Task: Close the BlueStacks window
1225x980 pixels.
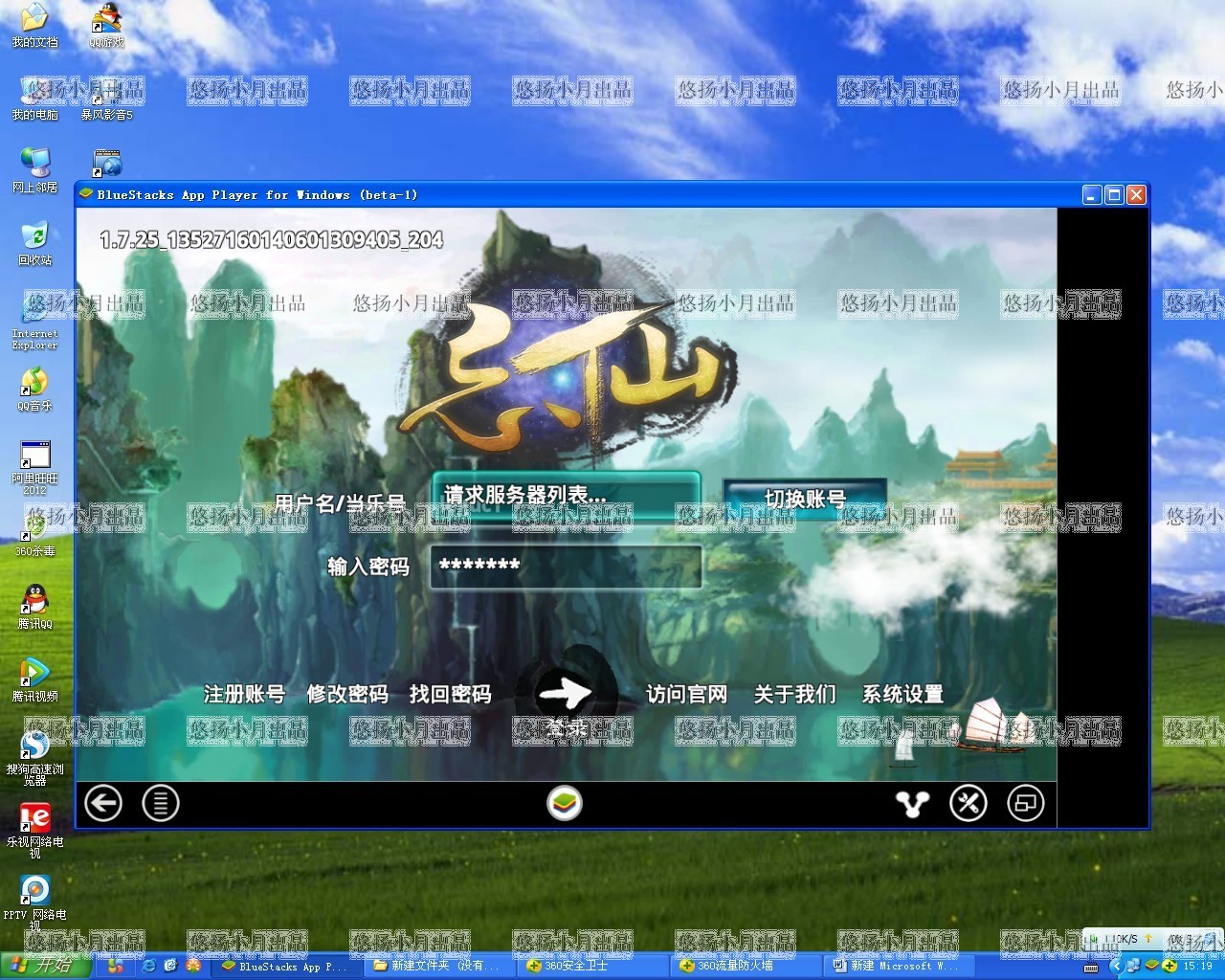Action: pos(1136,195)
